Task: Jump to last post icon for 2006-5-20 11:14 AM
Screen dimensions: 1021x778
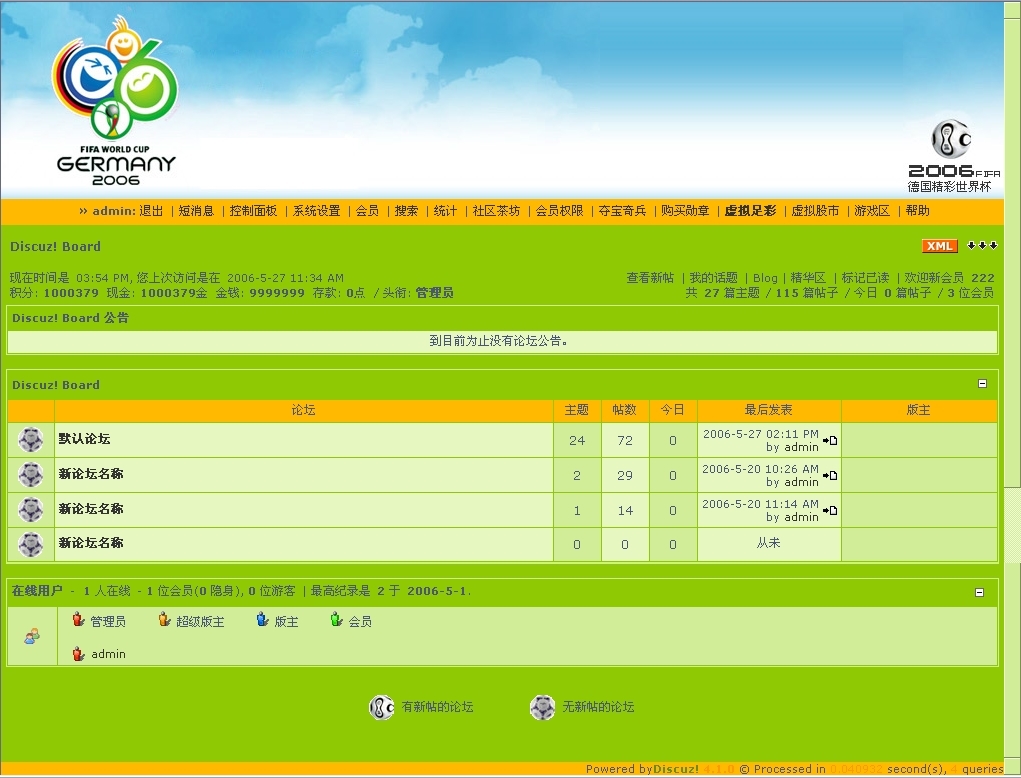Action: pos(830,511)
